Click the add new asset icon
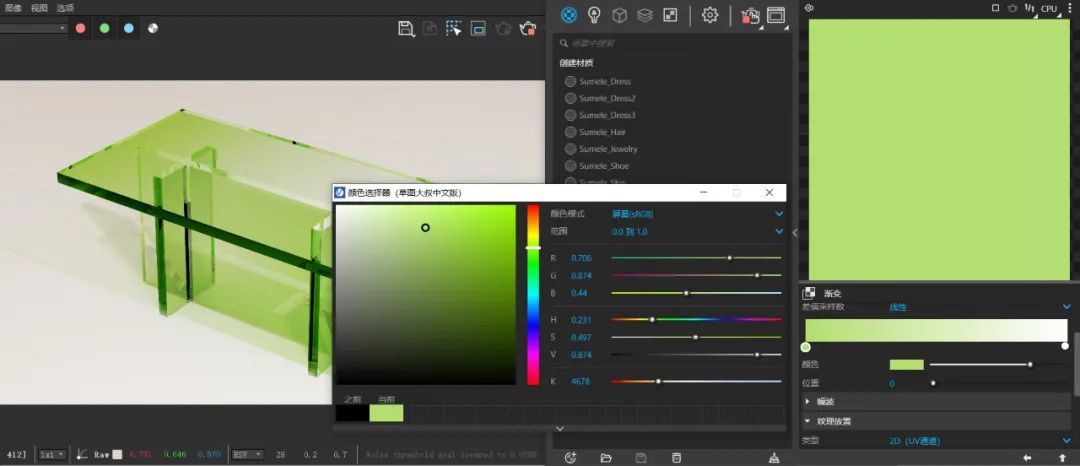 pos(570,458)
